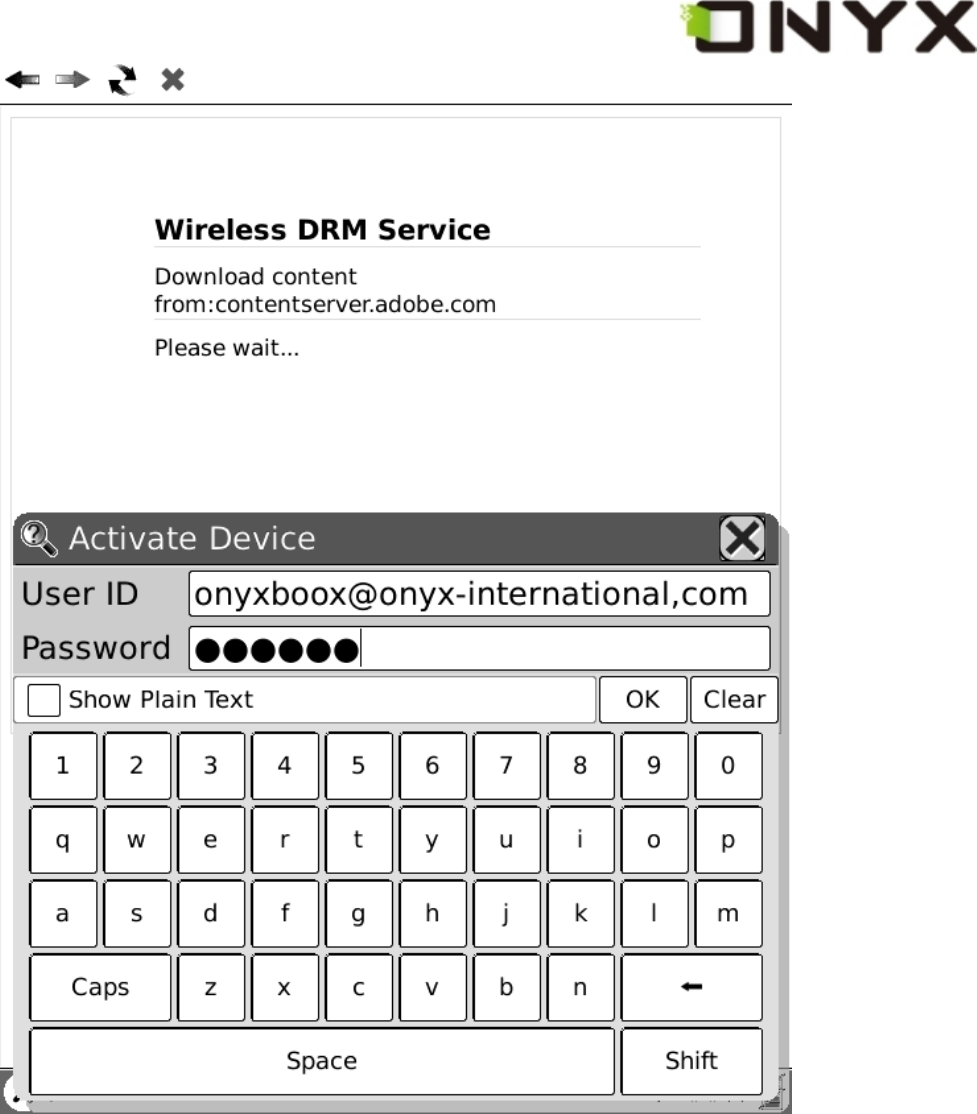Image resolution: width=977 pixels, height=1114 pixels.
Task: Tap the 2 key on the keyboard
Action: [x=137, y=765]
